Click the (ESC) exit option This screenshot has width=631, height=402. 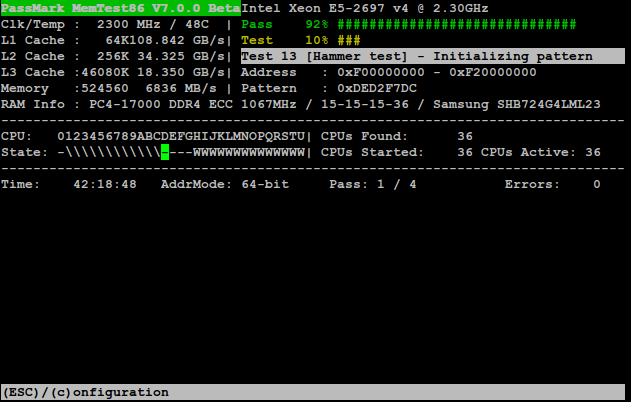point(20,392)
